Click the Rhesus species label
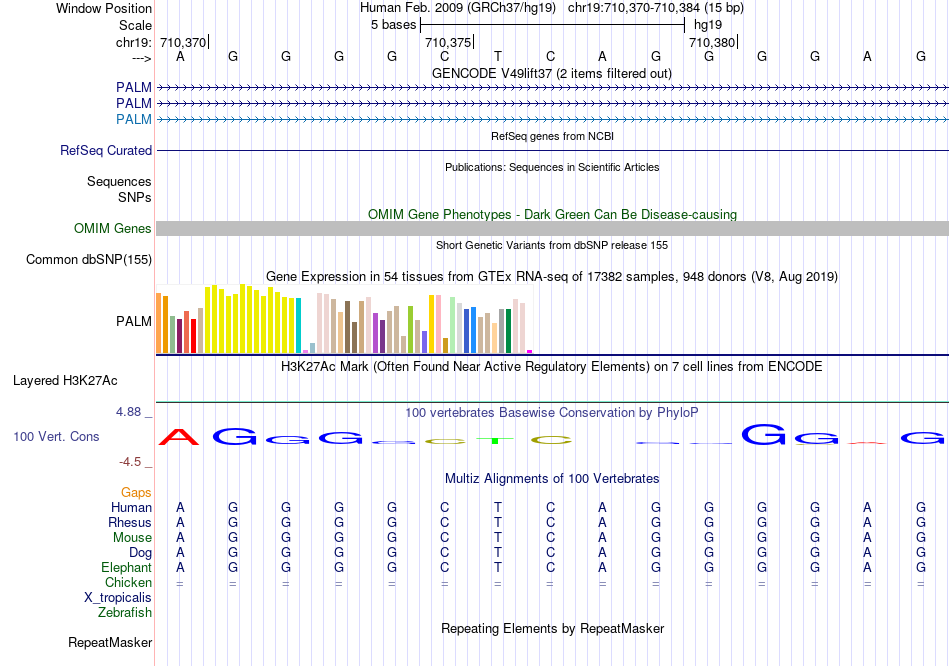 click(x=130, y=522)
